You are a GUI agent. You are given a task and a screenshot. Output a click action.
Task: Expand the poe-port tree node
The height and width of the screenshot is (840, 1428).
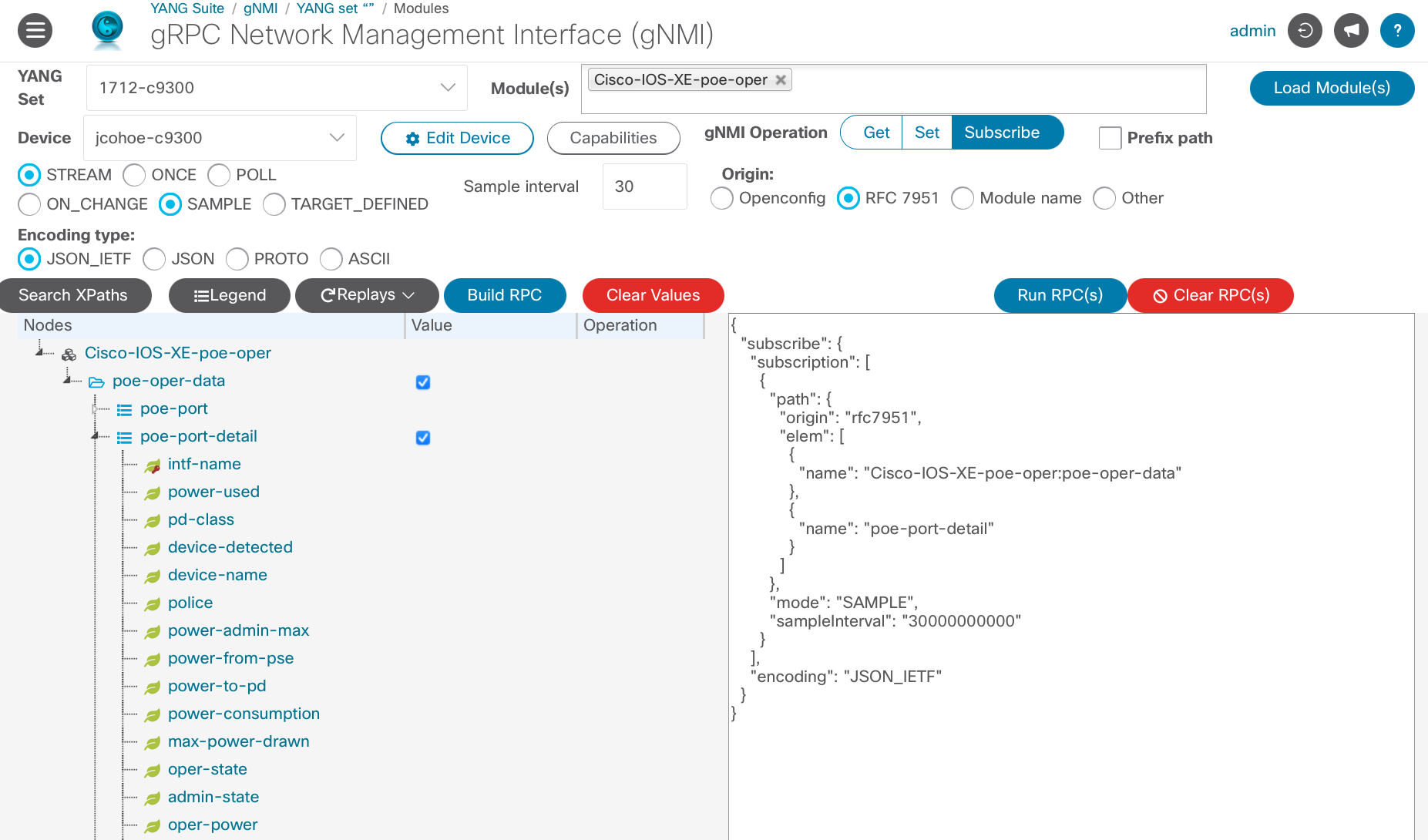click(95, 408)
